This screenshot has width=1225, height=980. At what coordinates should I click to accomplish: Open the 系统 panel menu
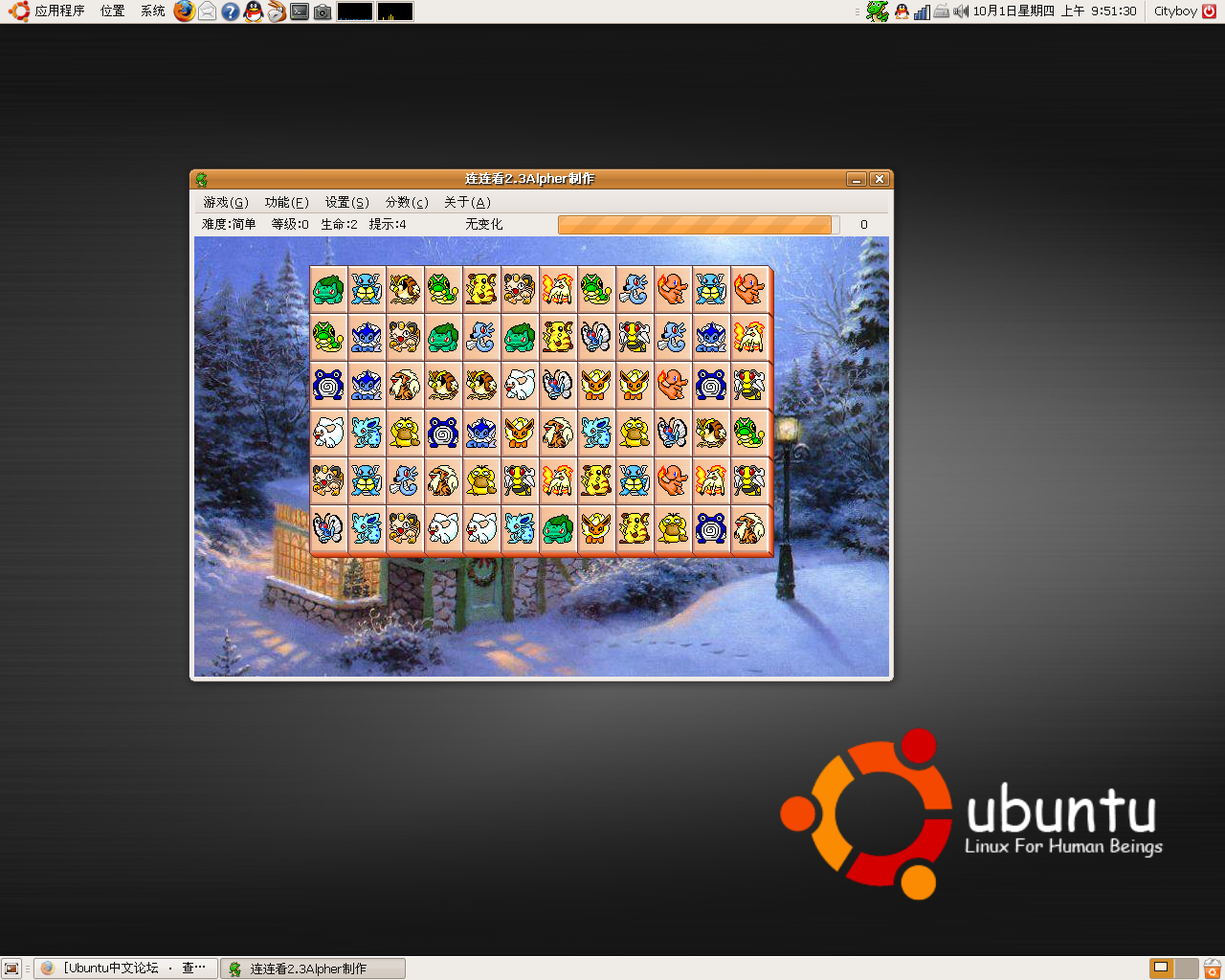[153, 11]
